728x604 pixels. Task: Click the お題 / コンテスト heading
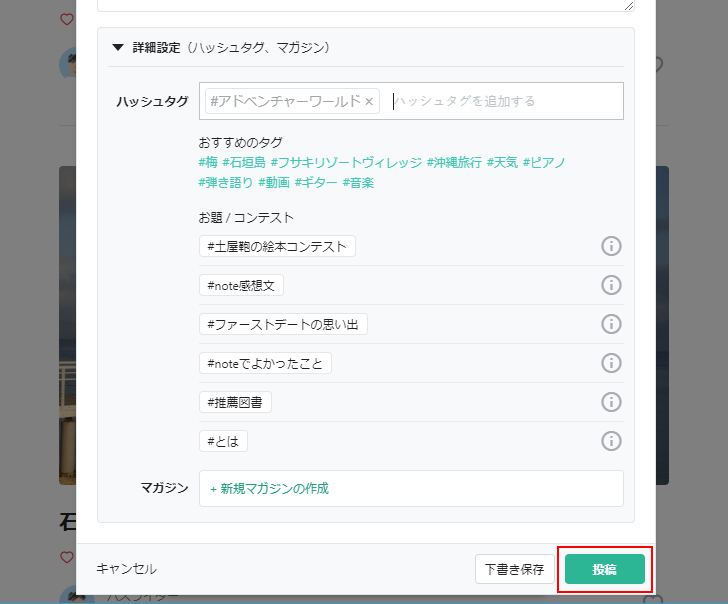point(246,218)
